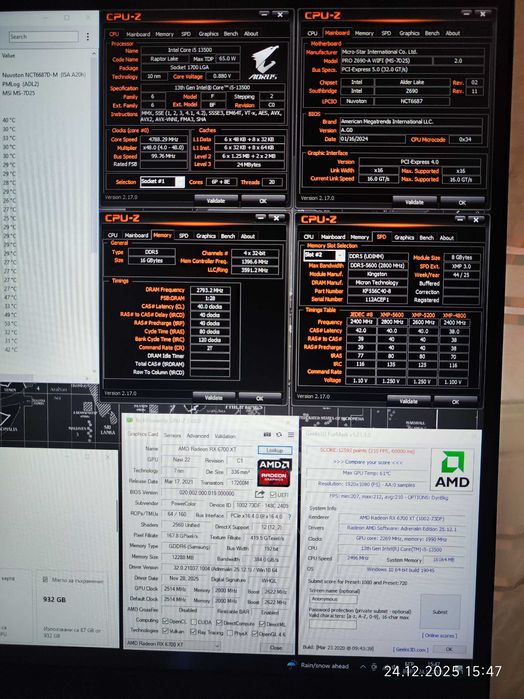Open About tab in Mainboard CPU-Z window
The height and width of the screenshot is (699, 524).
(x=453, y=33)
